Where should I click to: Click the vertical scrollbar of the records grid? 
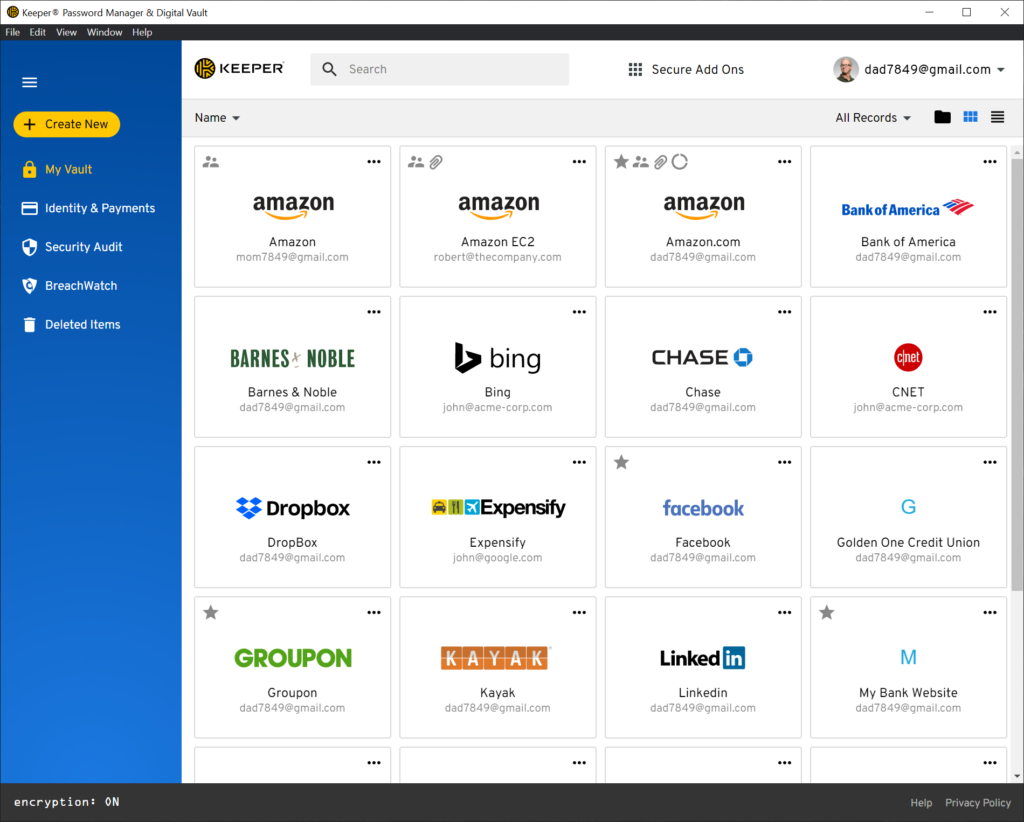click(x=1017, y=375)
